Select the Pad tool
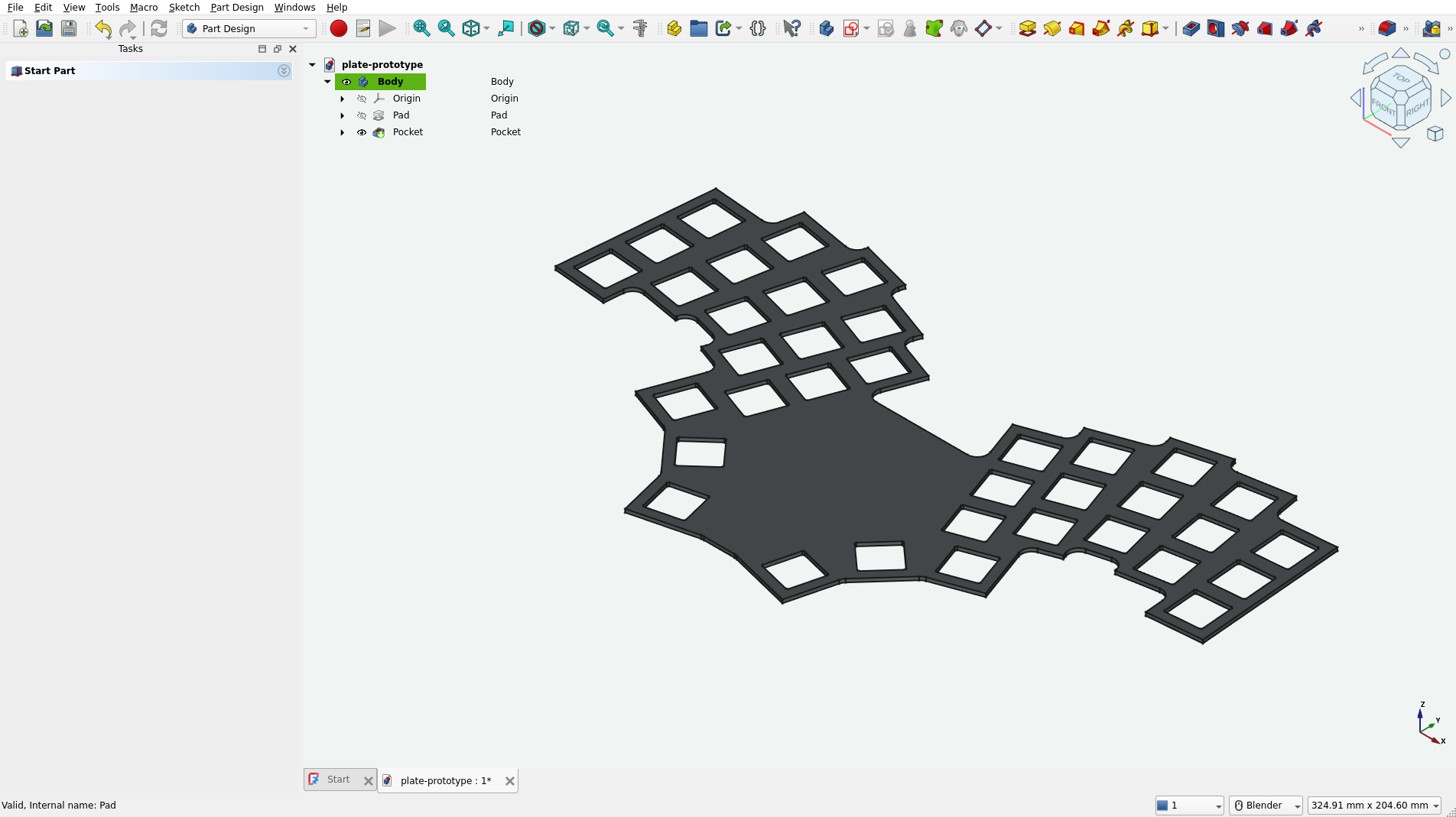1456x817 pixels. click(1028, 28)
